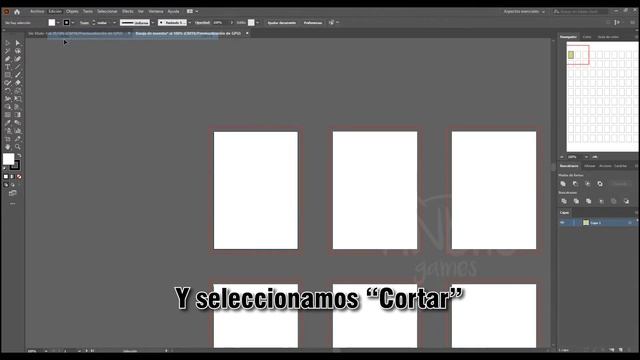Switch to the Navegador panel tab
Viewport: 640px width, 360px height.
pyautogui.click(x=568, y=37)
